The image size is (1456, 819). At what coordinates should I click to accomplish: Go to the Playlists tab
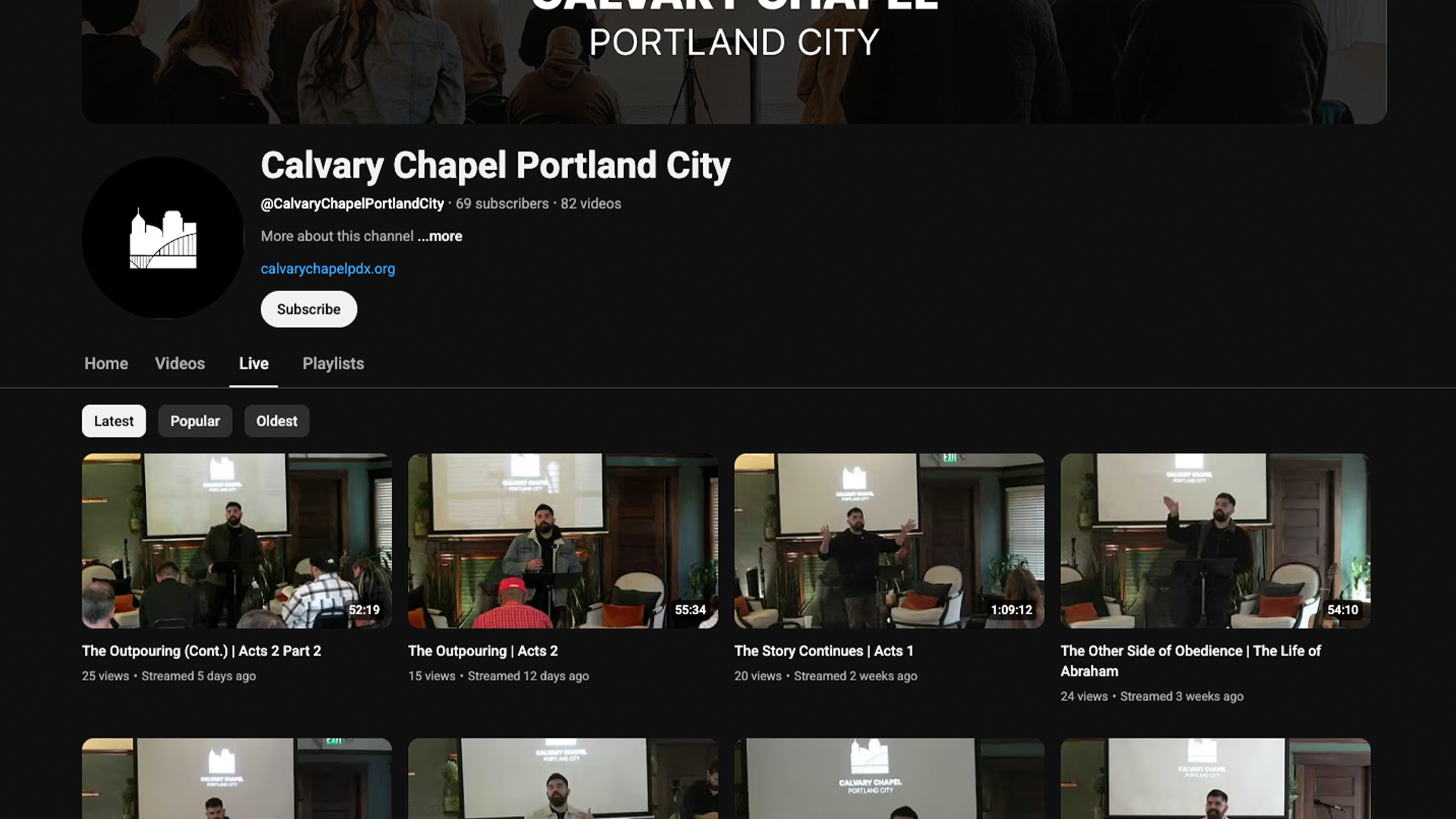click(x=333, y=363)
